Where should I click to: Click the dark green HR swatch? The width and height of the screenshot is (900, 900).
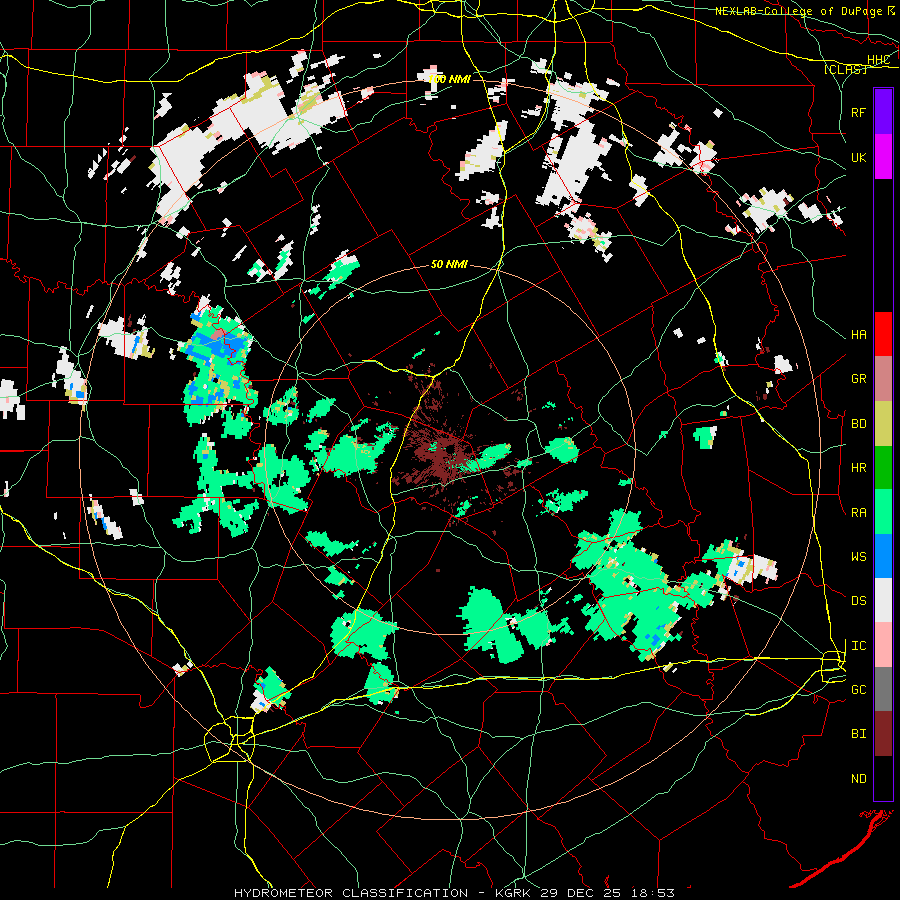coord(883,467)
